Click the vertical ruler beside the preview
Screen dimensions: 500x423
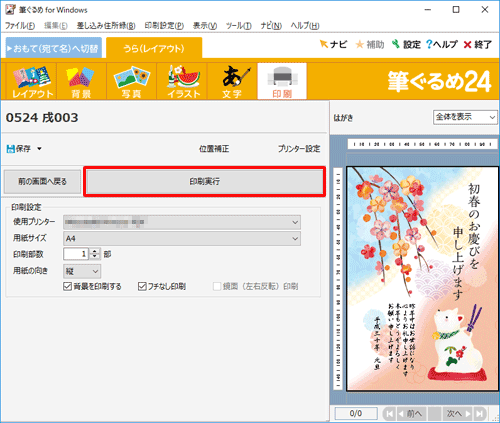[x=338, y=278]
